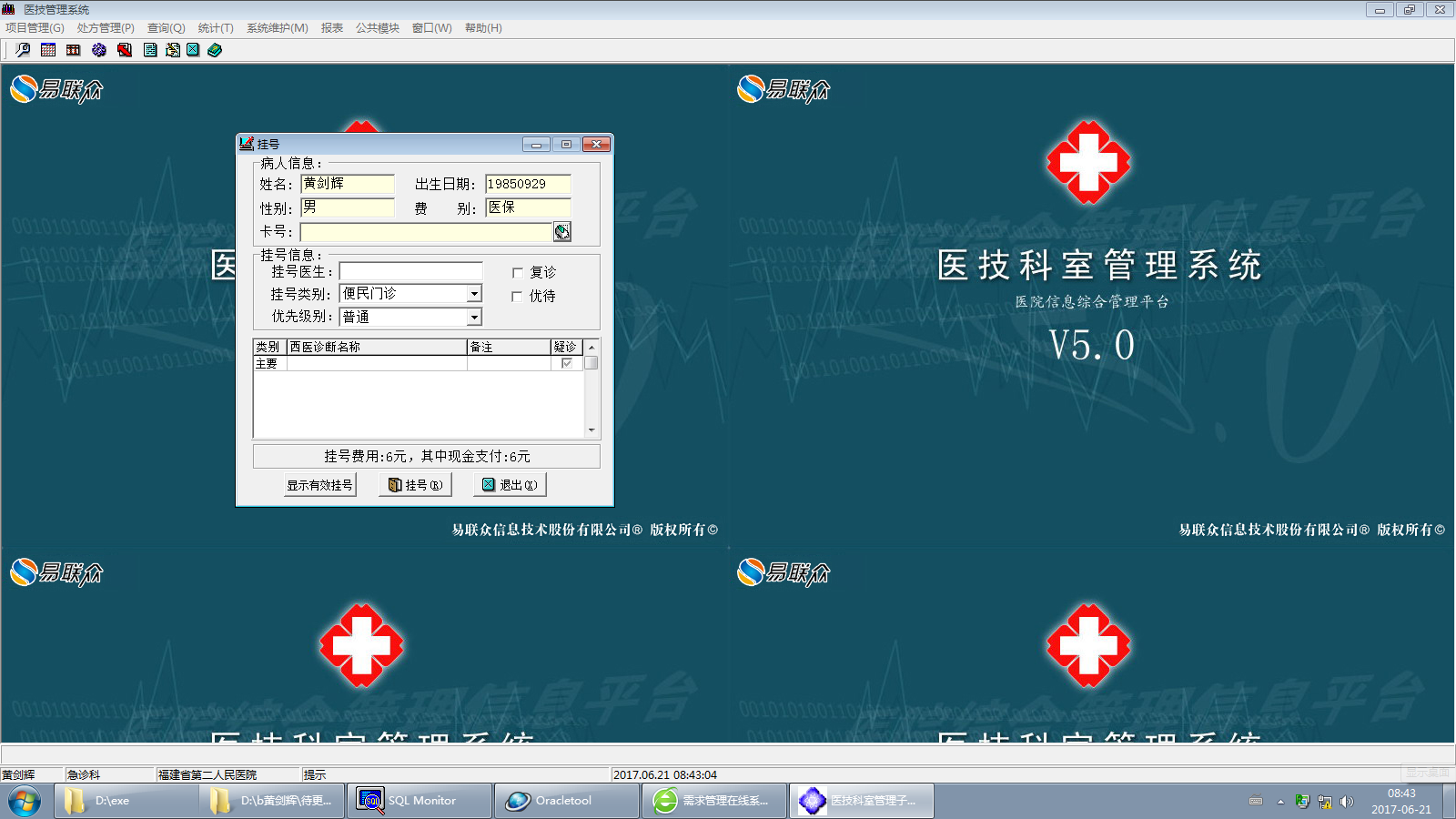Click the abacus icon in the toolbar
Image resolution: width=1456 pixels, height=819 pixels.
click(74, 50)
